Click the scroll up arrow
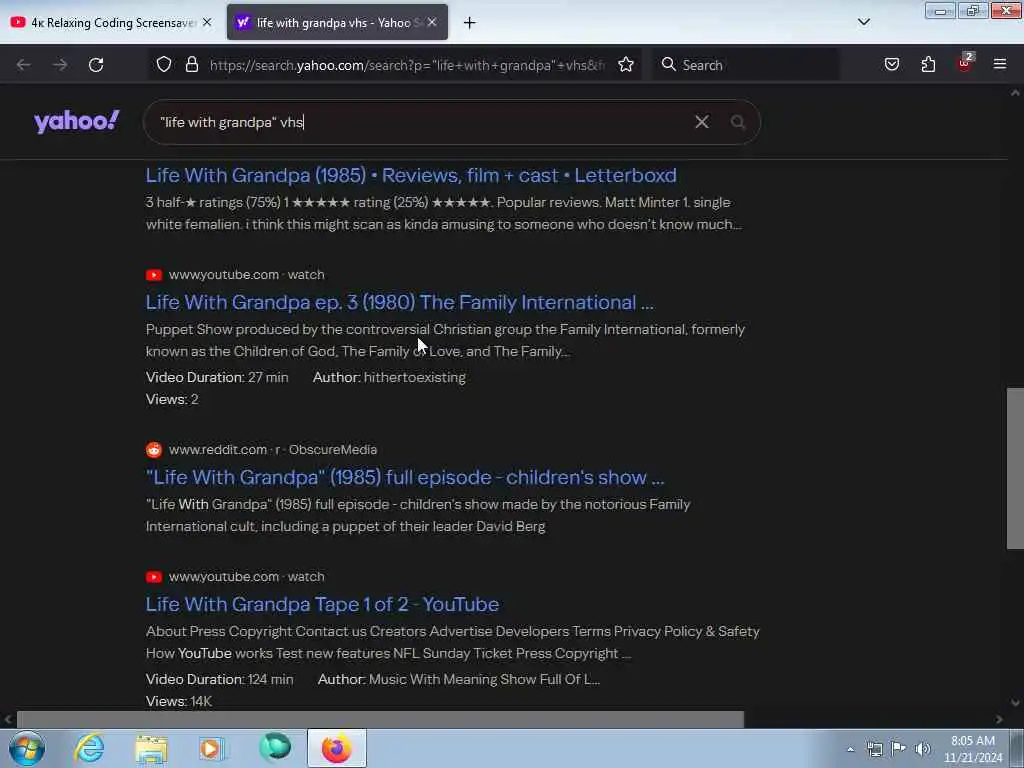The image size is (1024, 768). (1015, 93)
